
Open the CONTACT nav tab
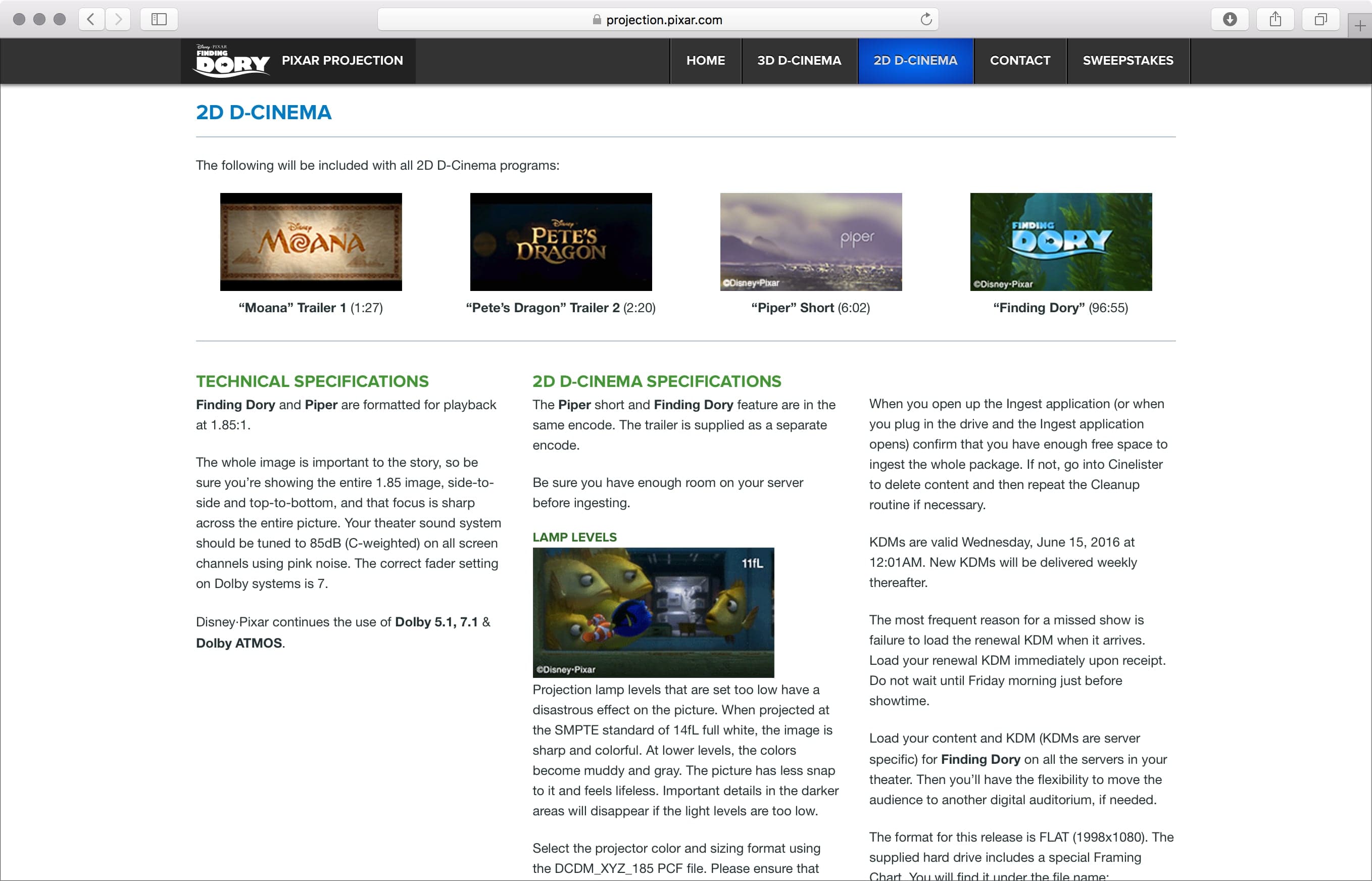point(1020,61)
